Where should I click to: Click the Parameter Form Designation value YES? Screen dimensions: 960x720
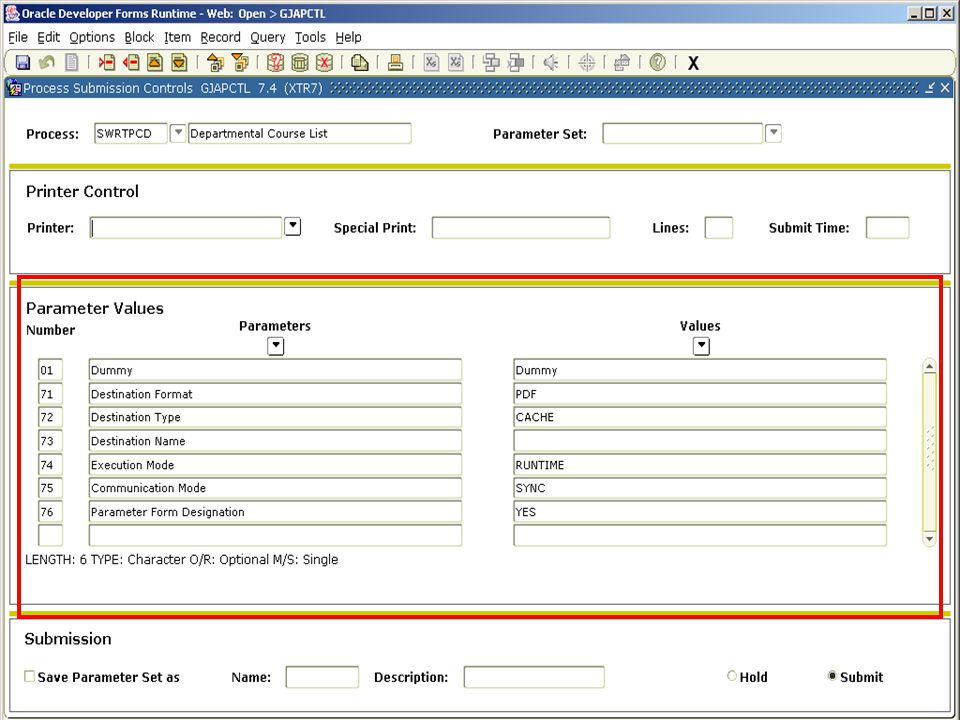click(x=700, y=512)
